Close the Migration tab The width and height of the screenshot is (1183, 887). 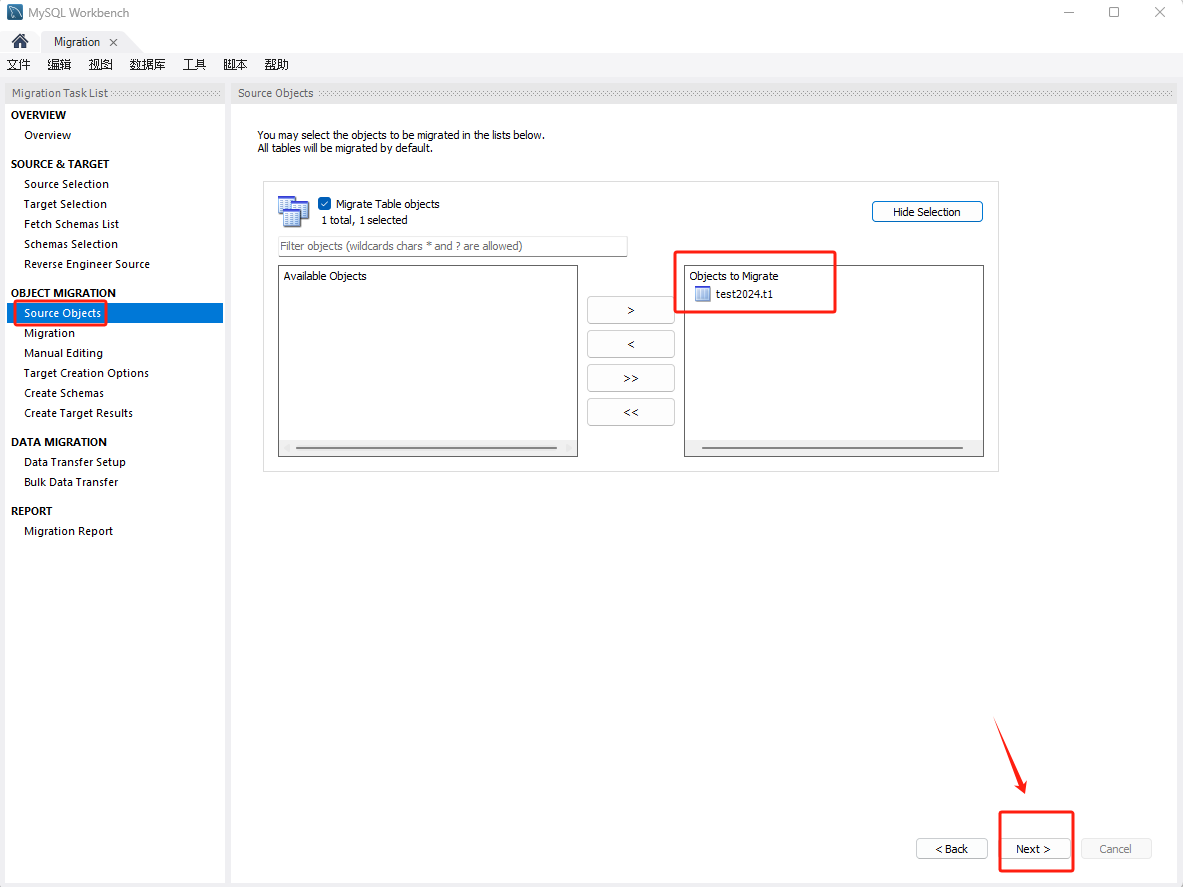113,42
